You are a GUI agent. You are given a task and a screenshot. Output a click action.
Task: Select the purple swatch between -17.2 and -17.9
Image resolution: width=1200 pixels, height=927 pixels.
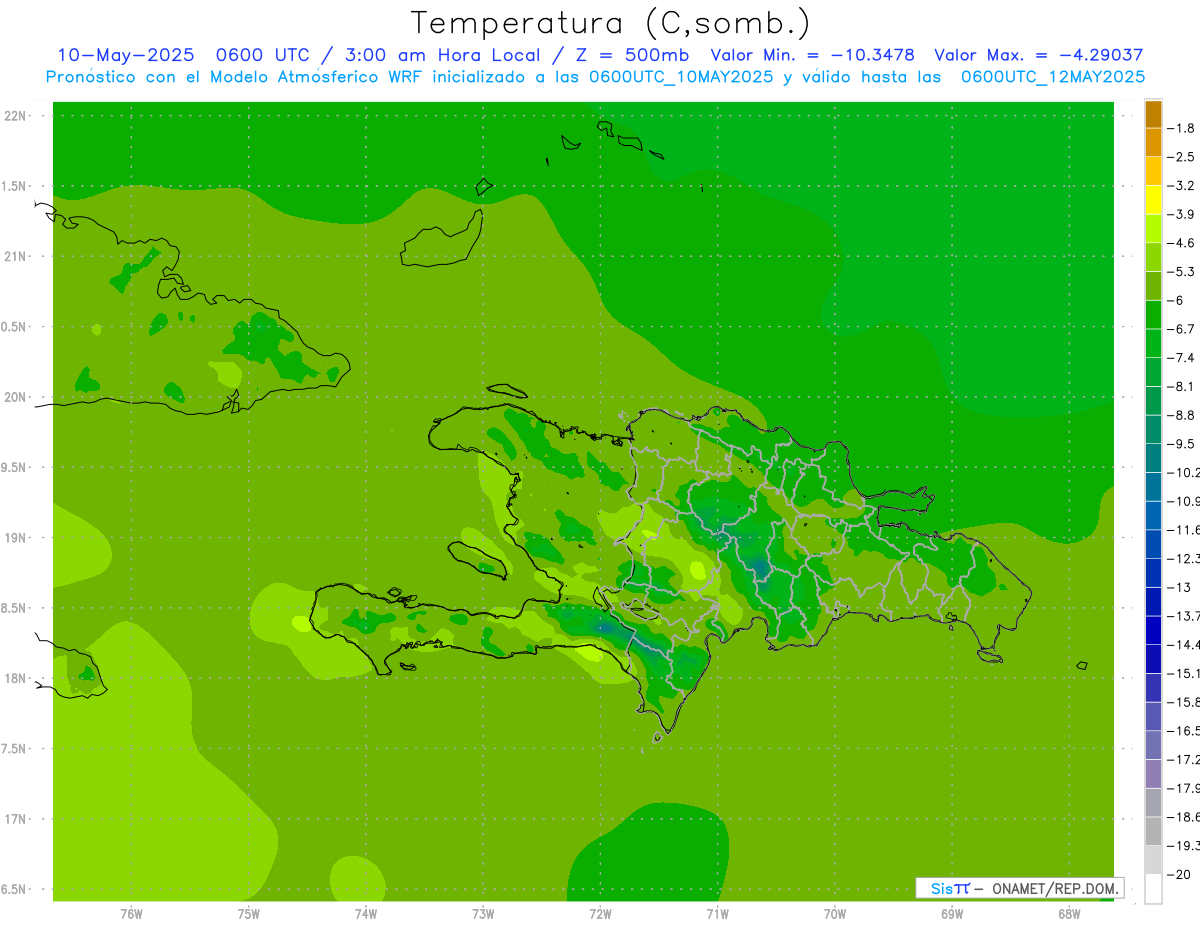(x=1153, y=773)
